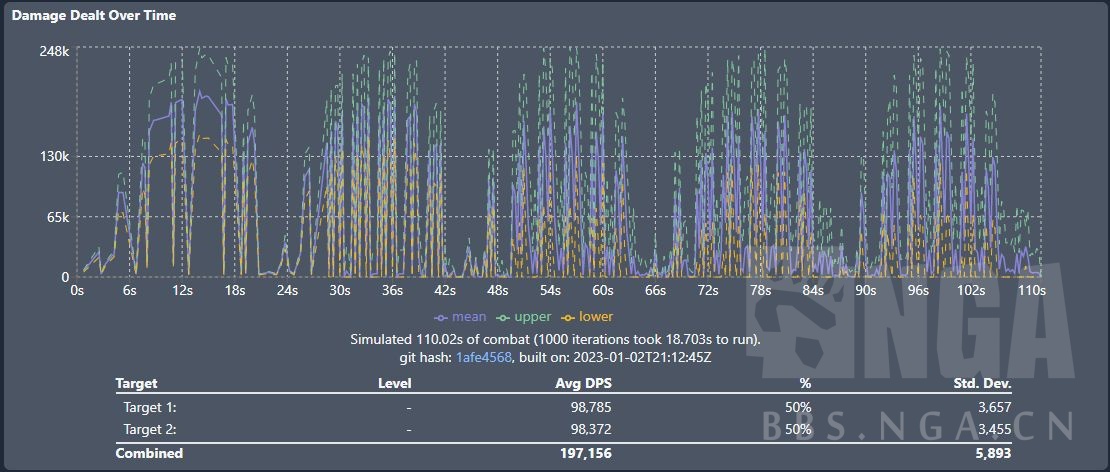Click the BBS.NGA.CN watermark text

(x=917, y=426)
